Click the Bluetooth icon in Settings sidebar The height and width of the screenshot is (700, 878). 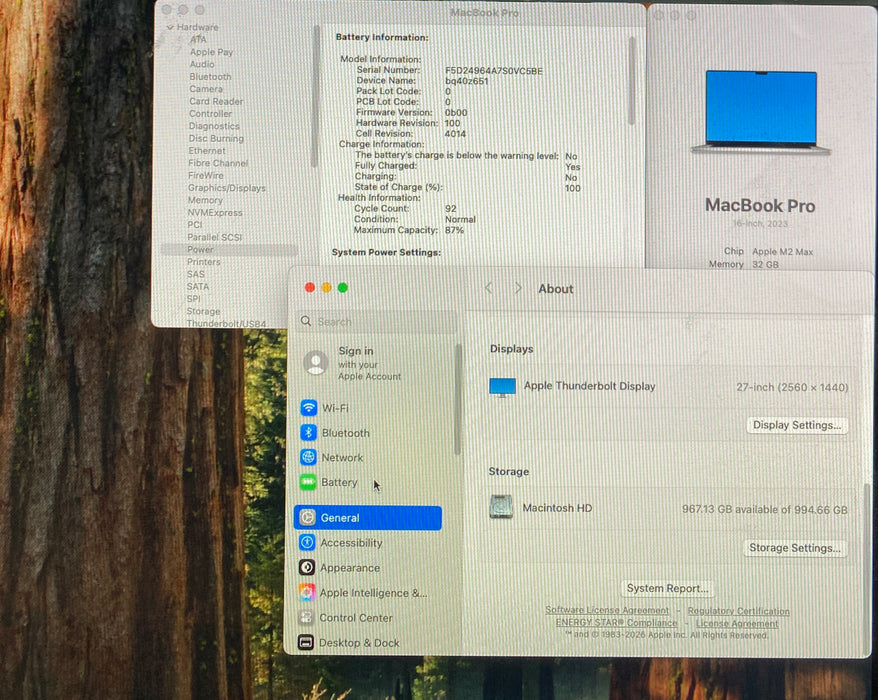[x=309, y=432]
